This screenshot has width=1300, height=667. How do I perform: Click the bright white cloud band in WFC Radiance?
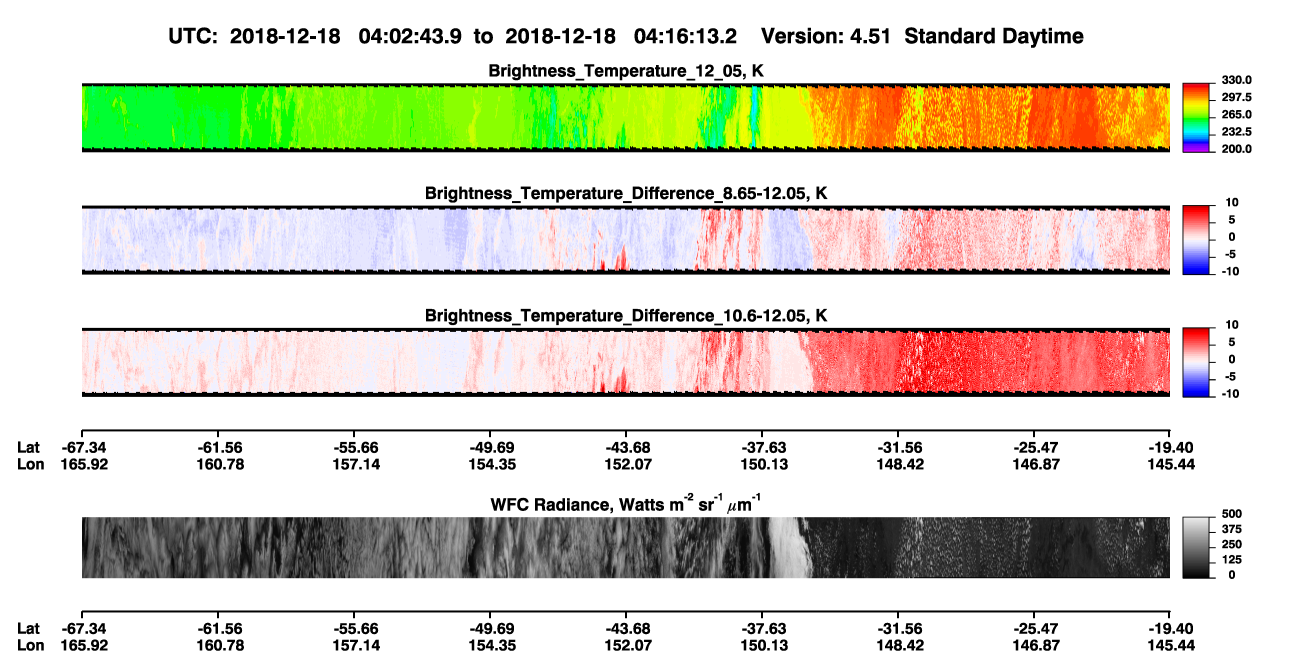click(x=788, y=547)
